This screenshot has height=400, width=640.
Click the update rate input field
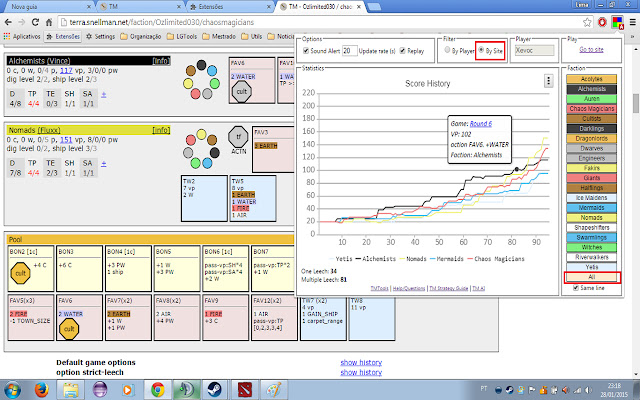point(350,51)
